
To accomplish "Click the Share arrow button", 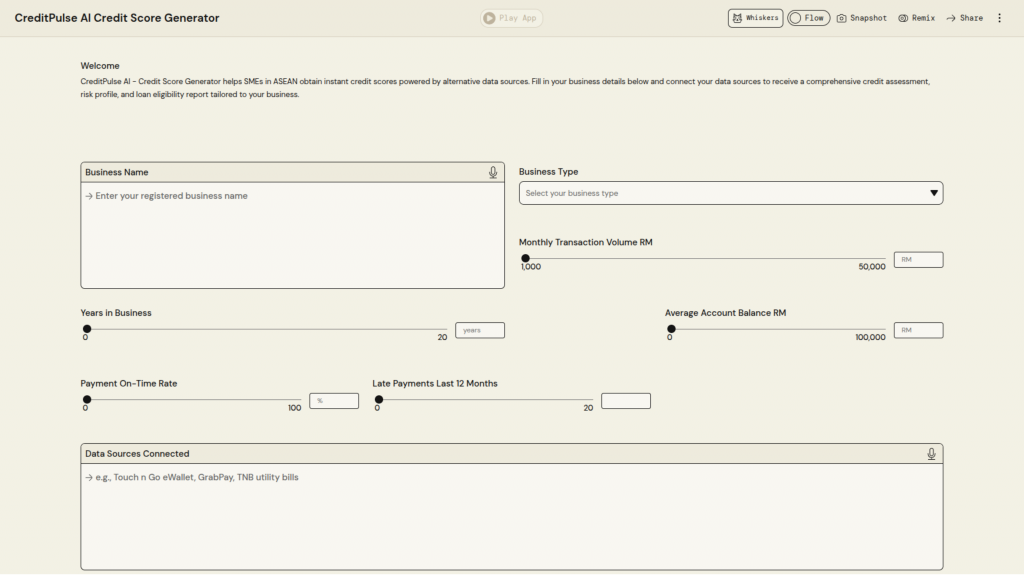I will (x=964, y=18).
